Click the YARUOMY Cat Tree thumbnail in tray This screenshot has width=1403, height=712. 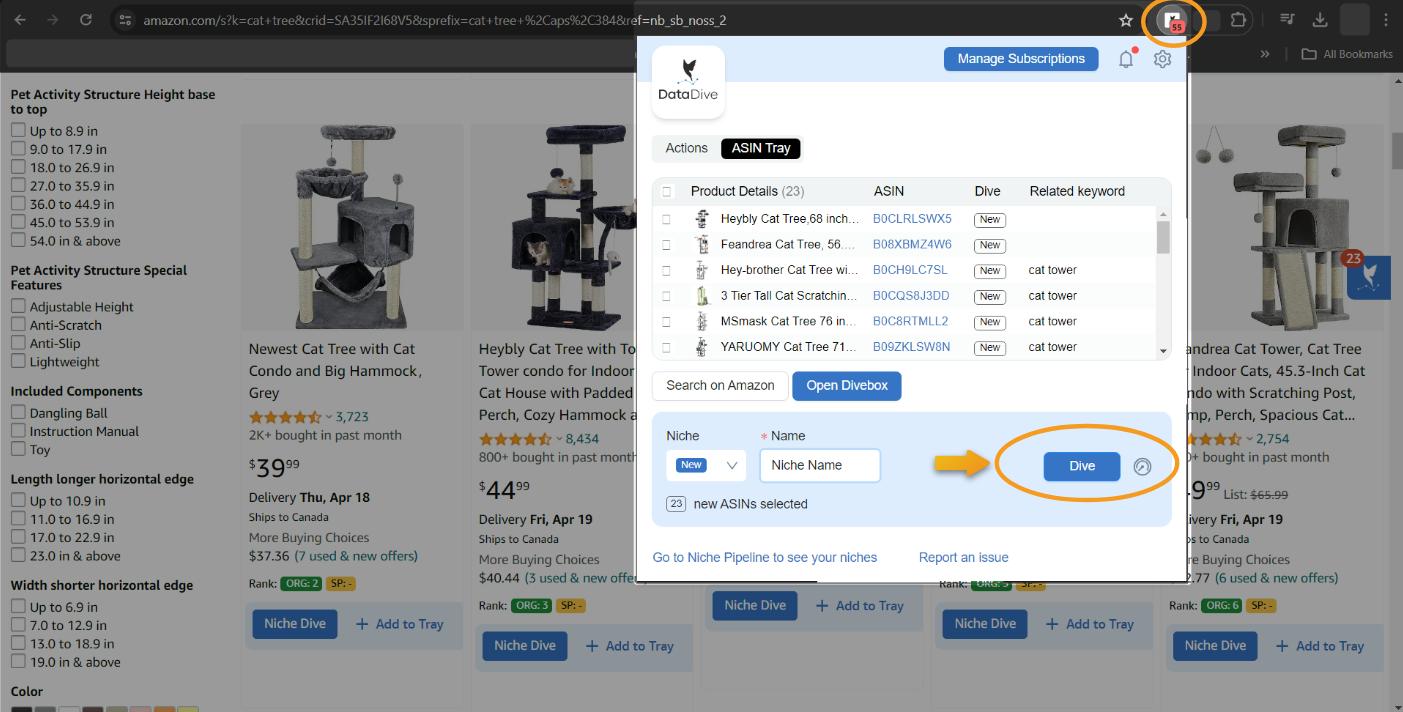pyautogui.click(x=702, y=347)
